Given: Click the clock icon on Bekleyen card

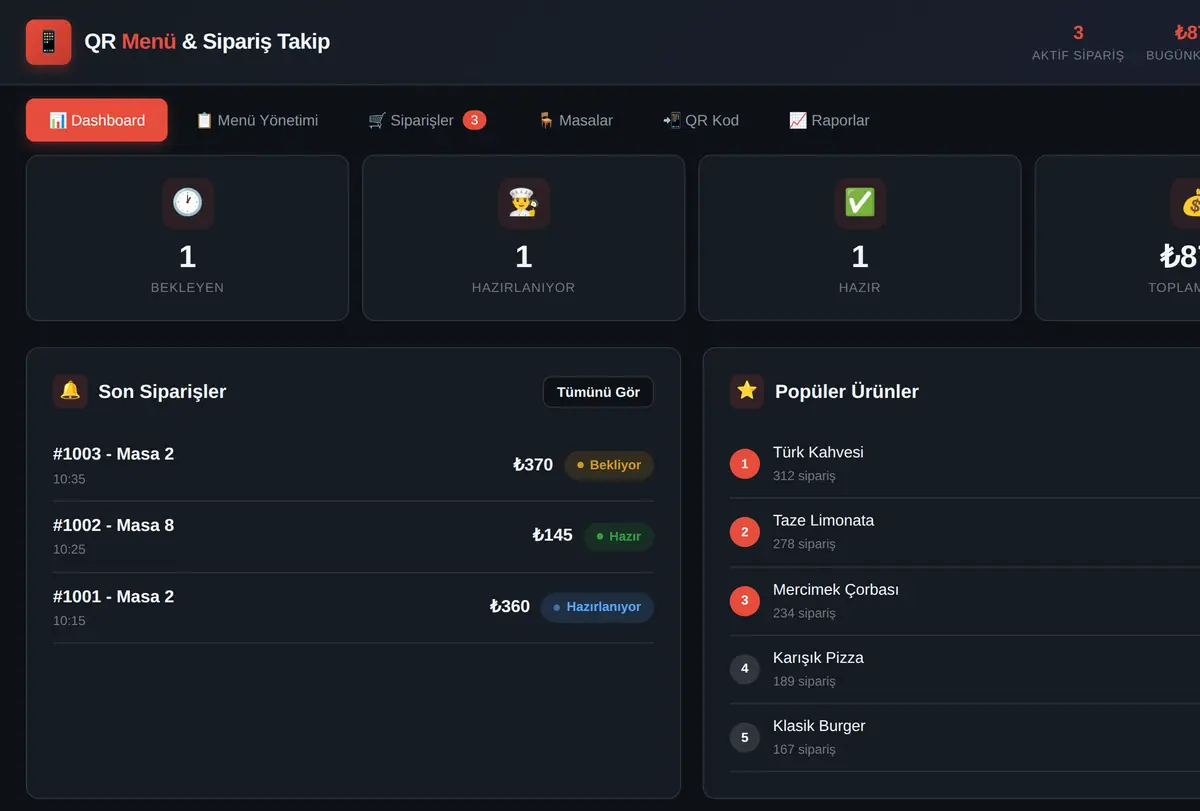Looking at the screenshot, I should coord(187,203).
